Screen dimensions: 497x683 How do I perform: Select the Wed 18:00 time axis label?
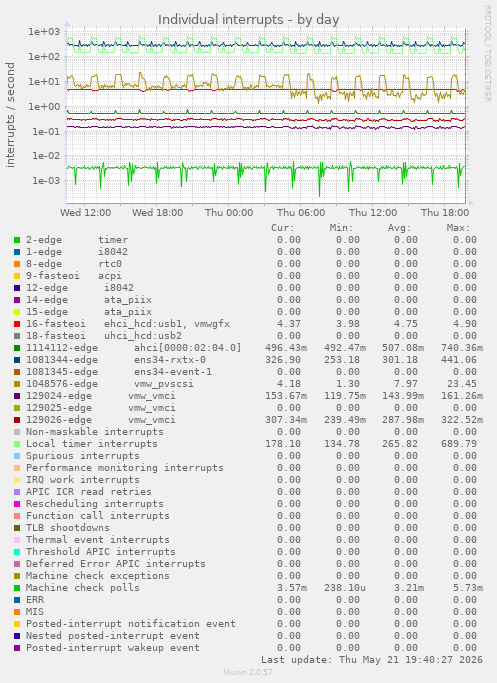tap(157, 213)
